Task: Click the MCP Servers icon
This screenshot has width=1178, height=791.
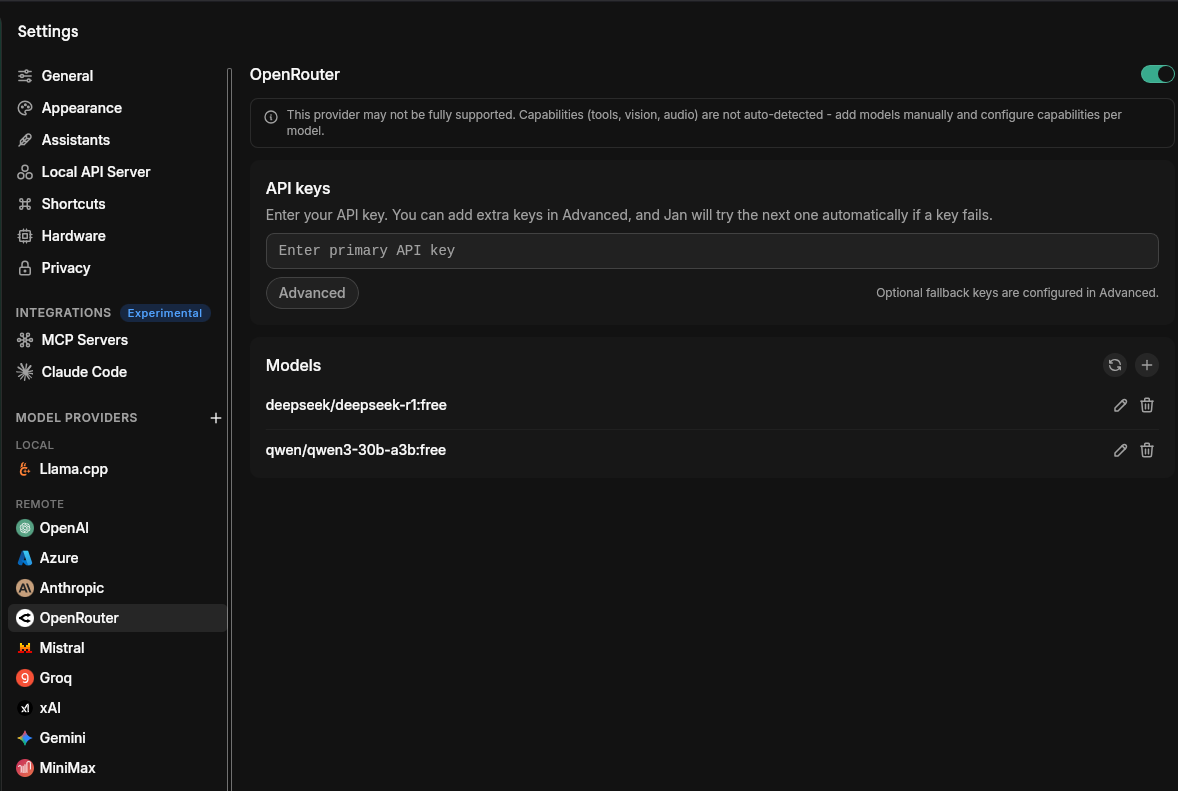Action: point(25,340)
